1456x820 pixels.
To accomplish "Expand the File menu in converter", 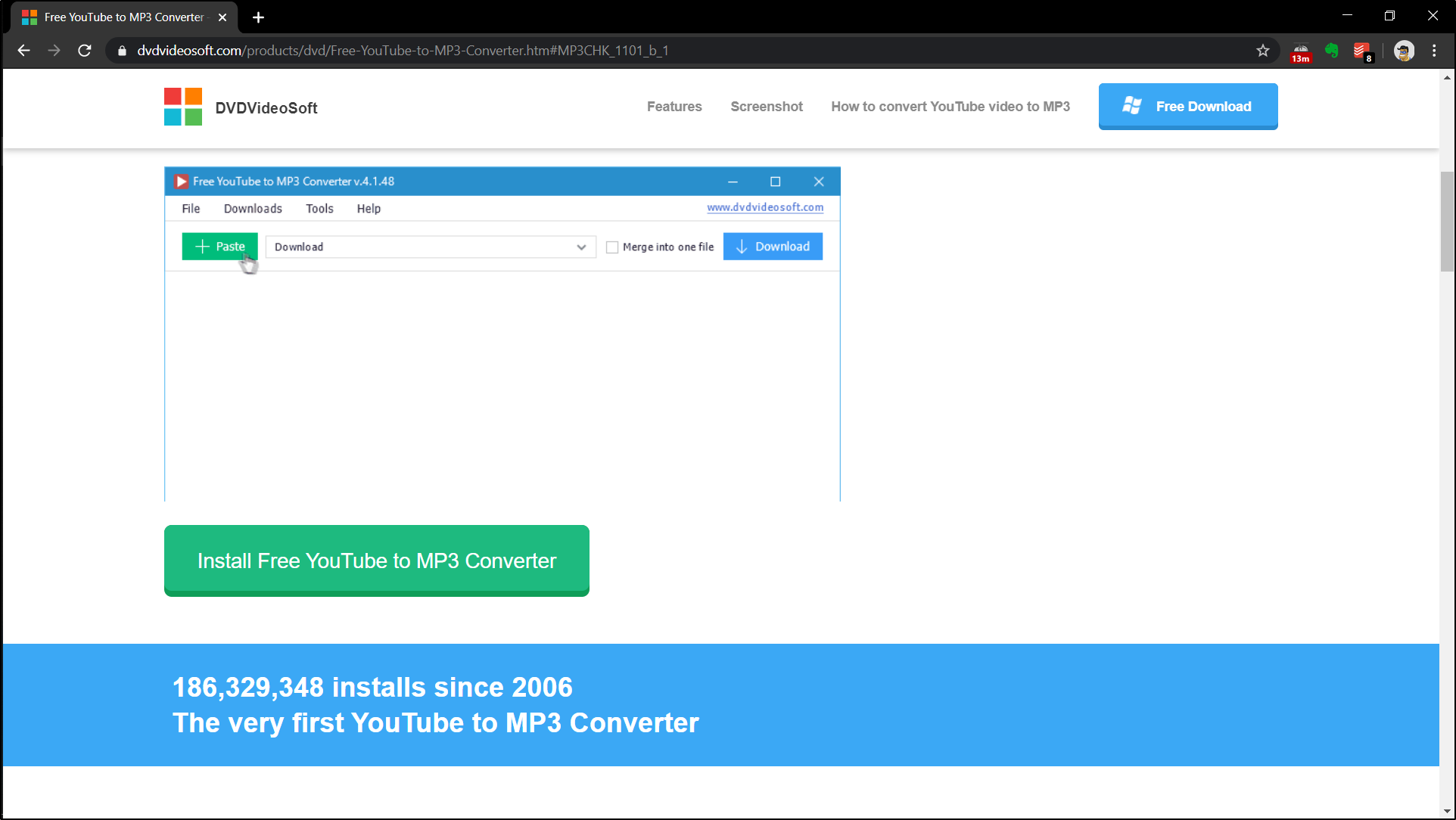I will (190, 208).
